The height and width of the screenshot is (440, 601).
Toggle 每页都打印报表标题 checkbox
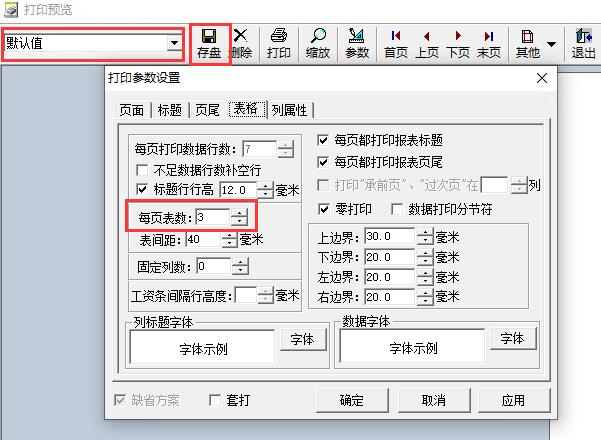(x=324, y=140)
